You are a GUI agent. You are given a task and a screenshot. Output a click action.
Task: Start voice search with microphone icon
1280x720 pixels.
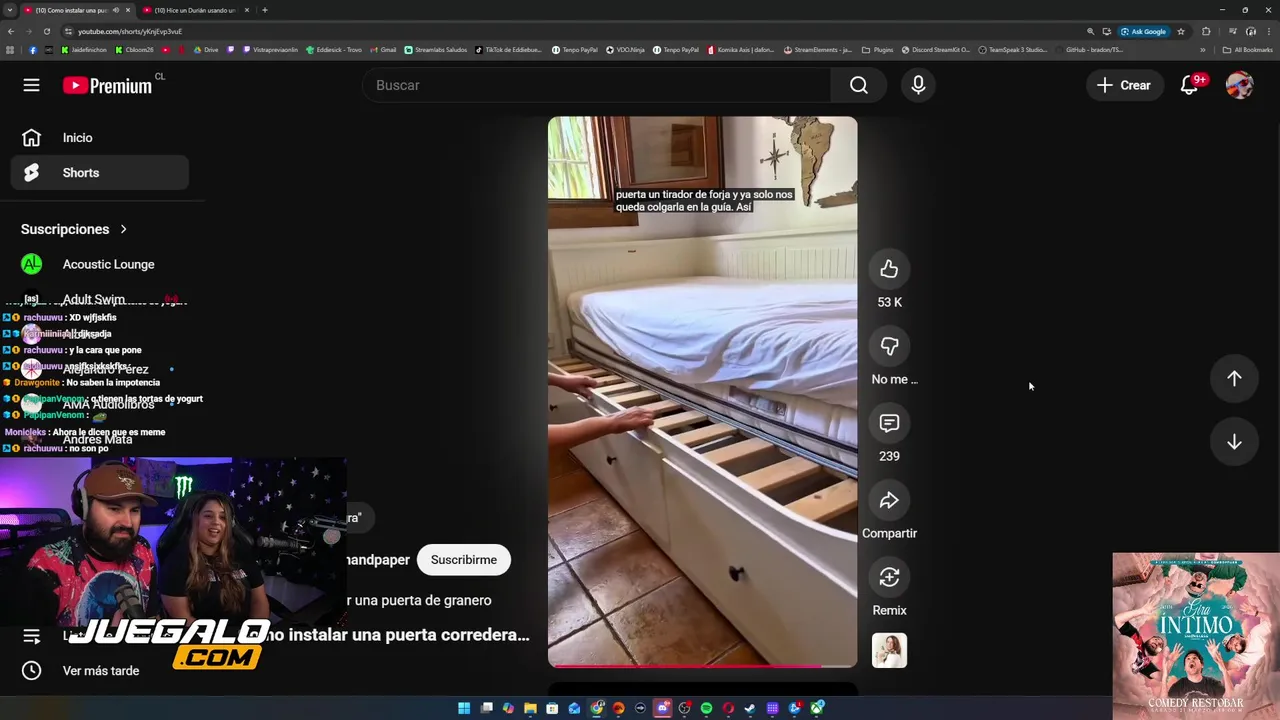point(918,85)
